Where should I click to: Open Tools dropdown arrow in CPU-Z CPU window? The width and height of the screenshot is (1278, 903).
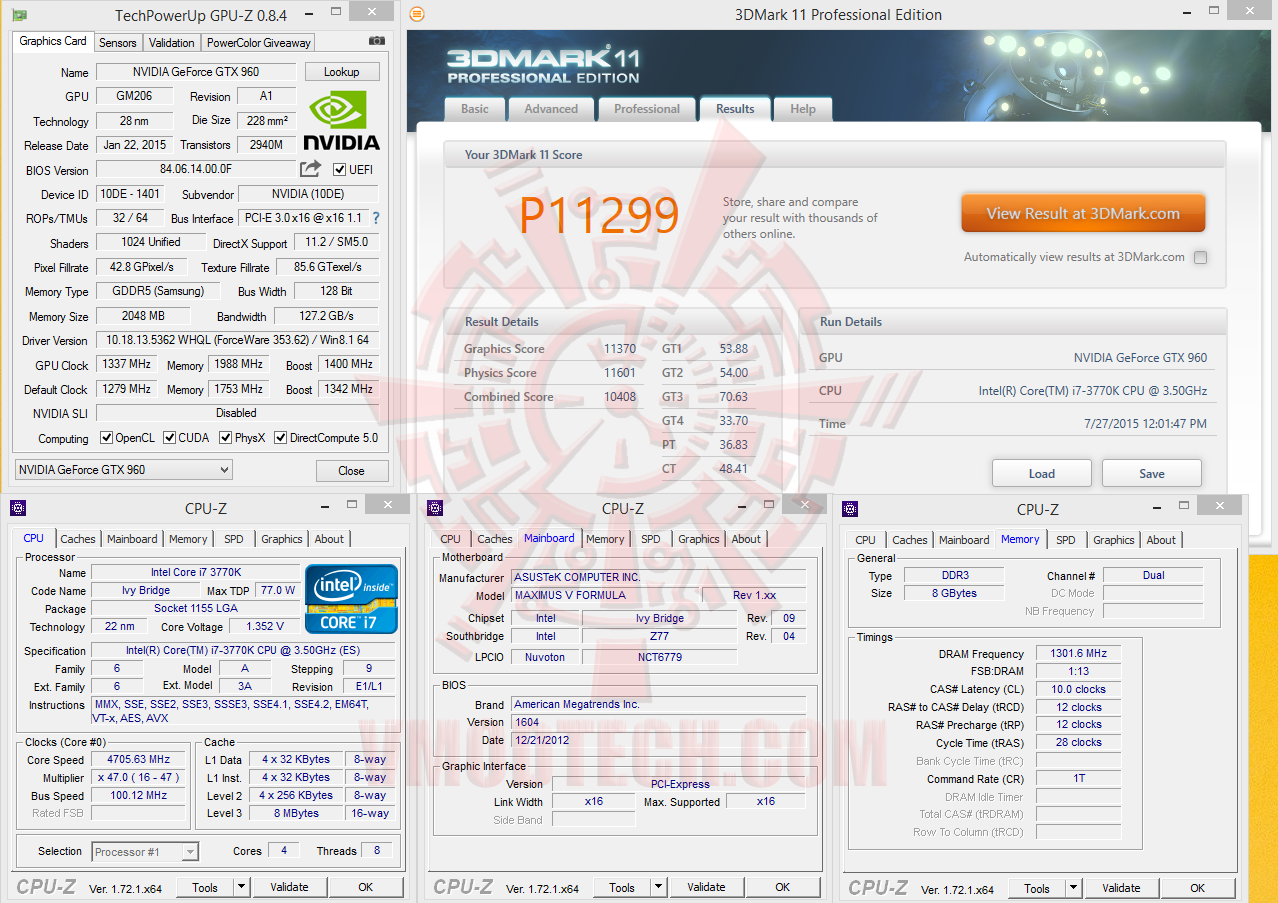[x=241, y=887]
